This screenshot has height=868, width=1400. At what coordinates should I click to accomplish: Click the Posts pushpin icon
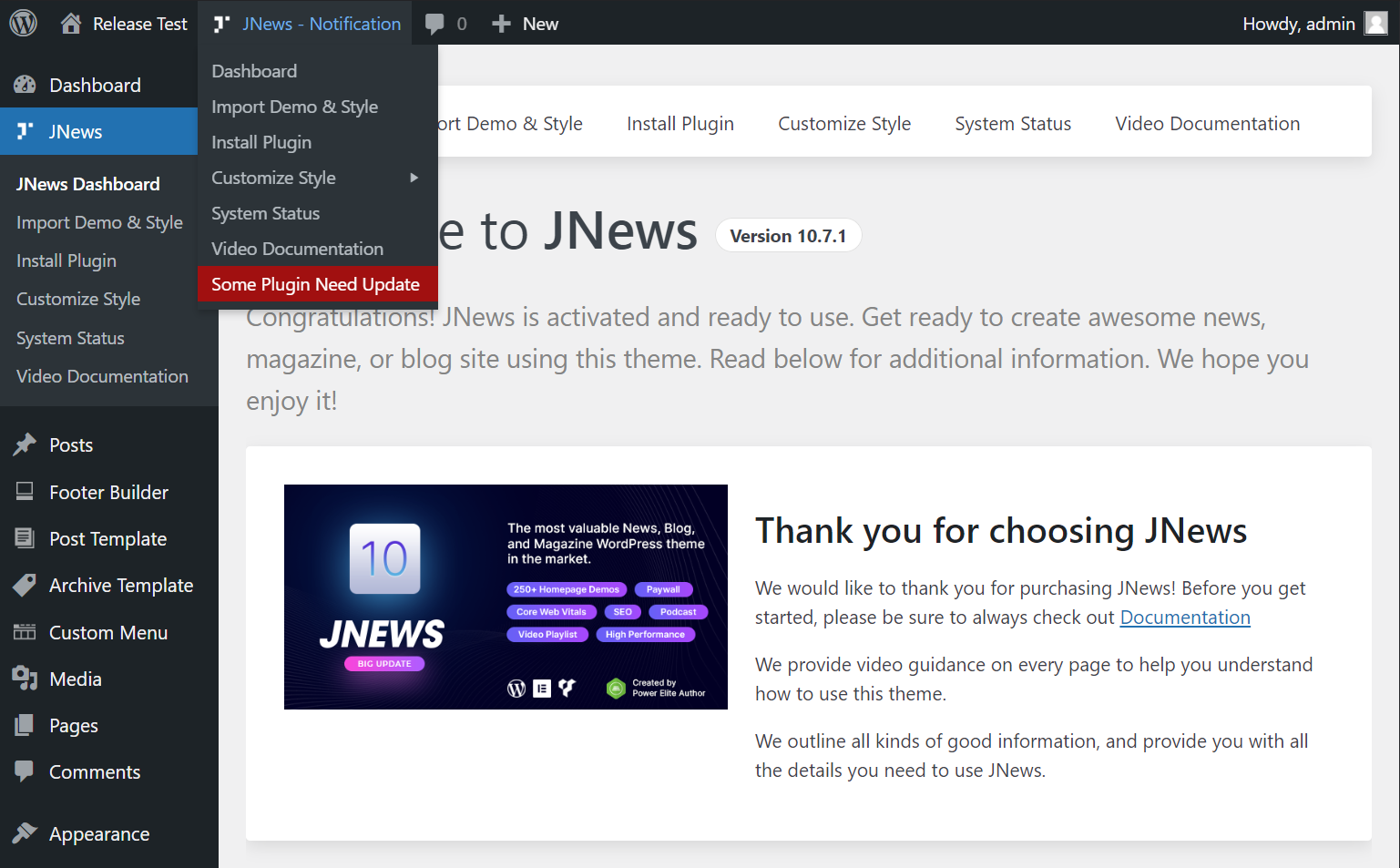25,444
